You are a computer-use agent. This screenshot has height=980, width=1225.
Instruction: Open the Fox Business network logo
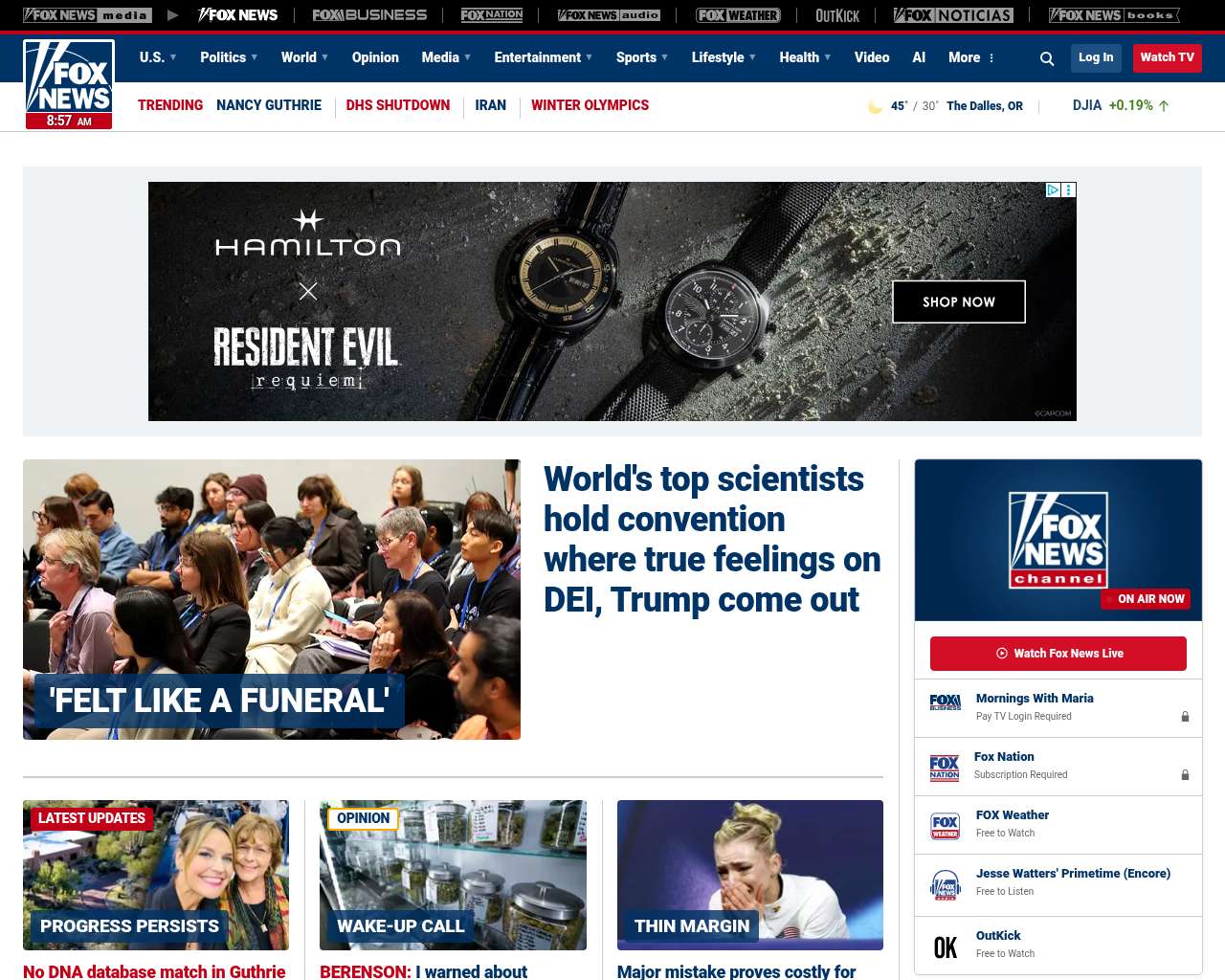(x=369, y=15)
